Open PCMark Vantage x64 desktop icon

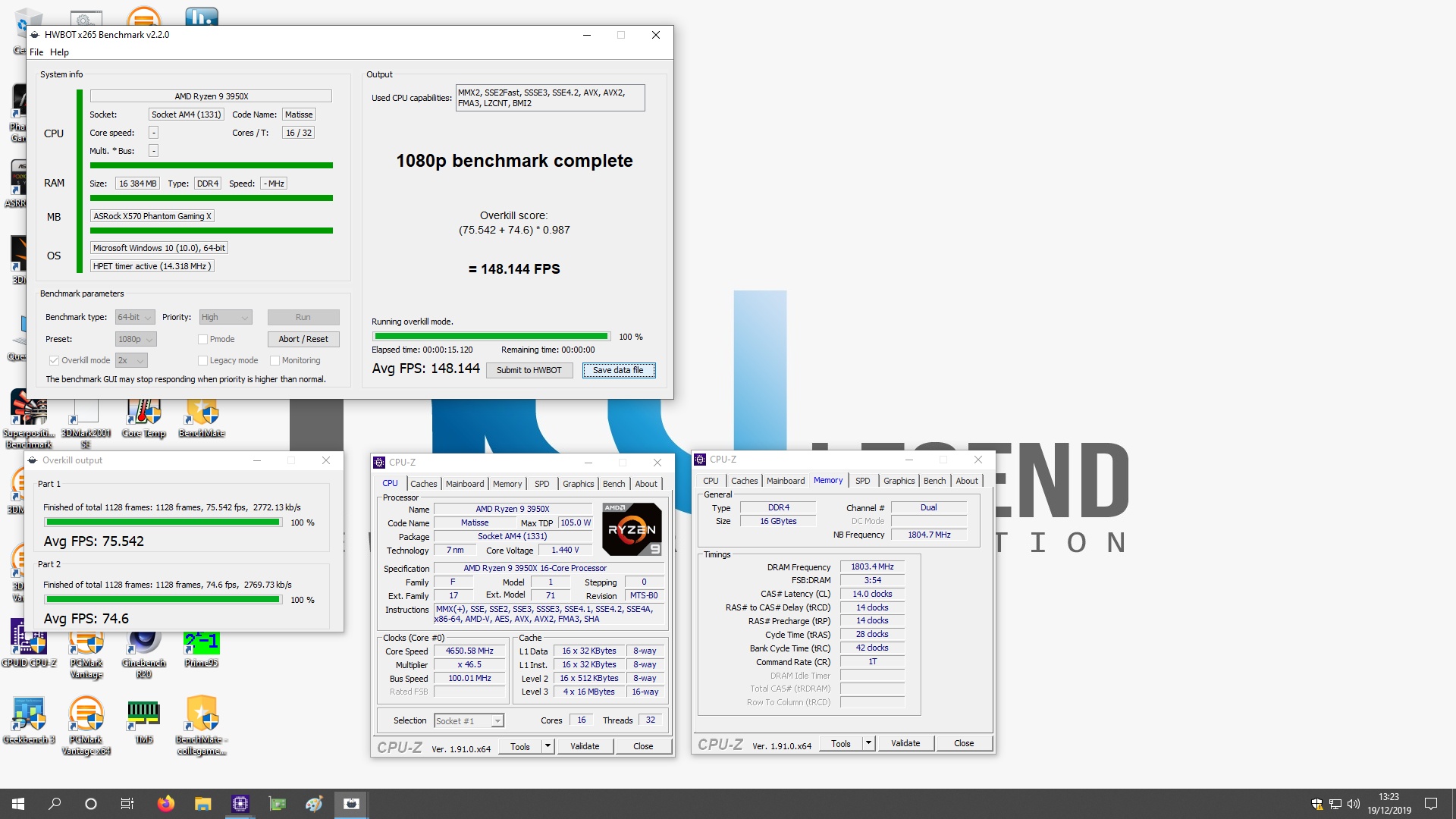[86, 726]
